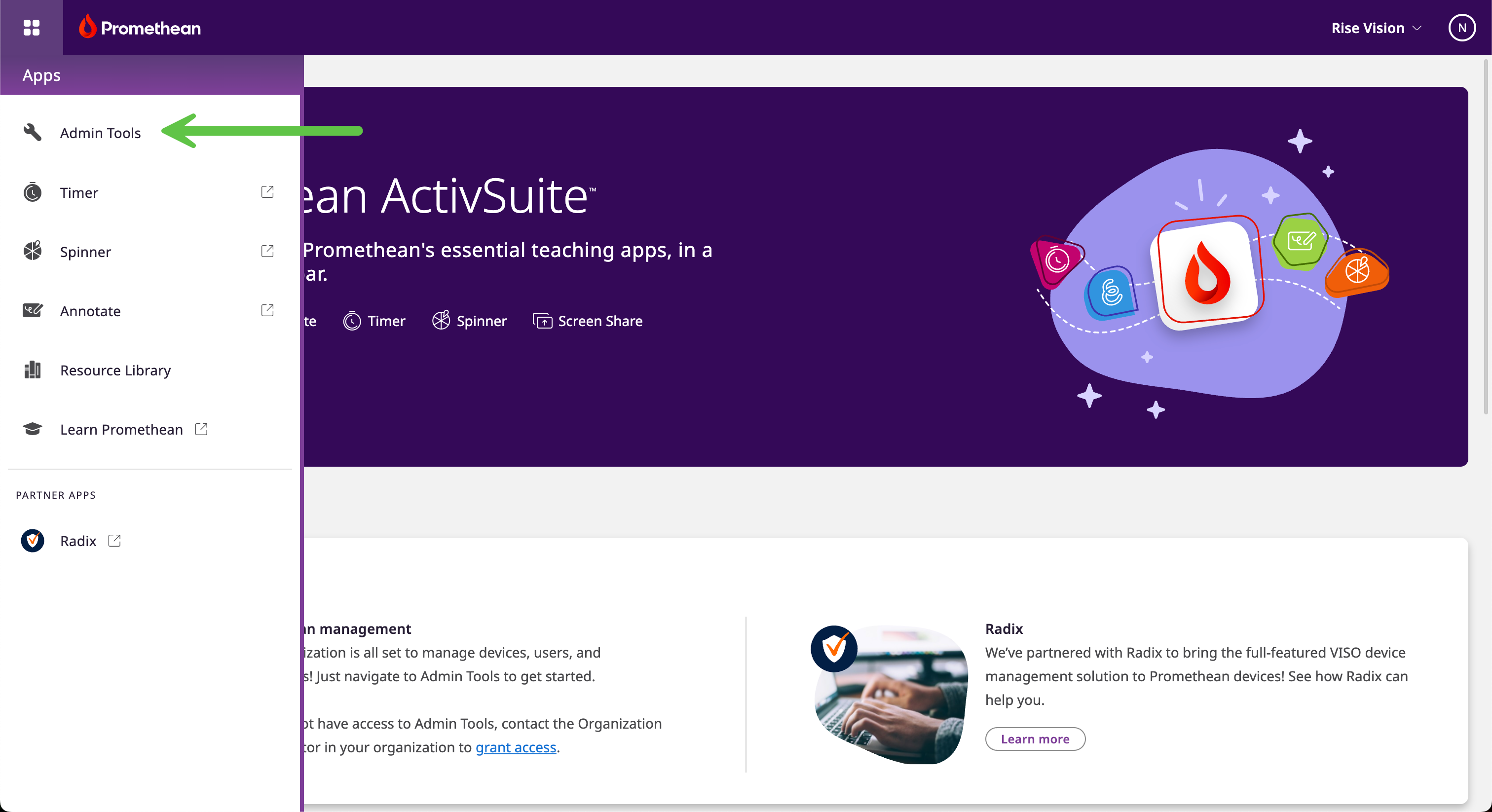
Task: Click the Screen Share icon in the banner
Action: (x=542, y=321)
